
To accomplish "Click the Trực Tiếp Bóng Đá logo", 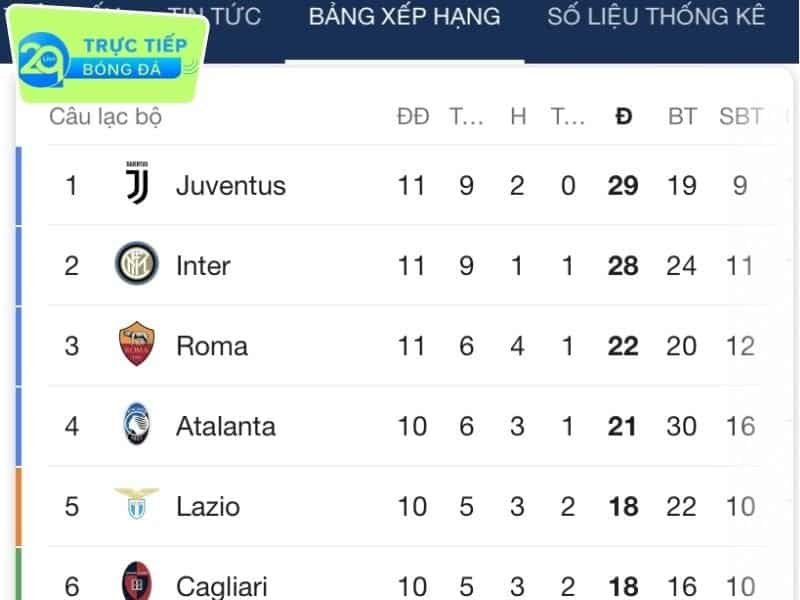I will [107, 55].
